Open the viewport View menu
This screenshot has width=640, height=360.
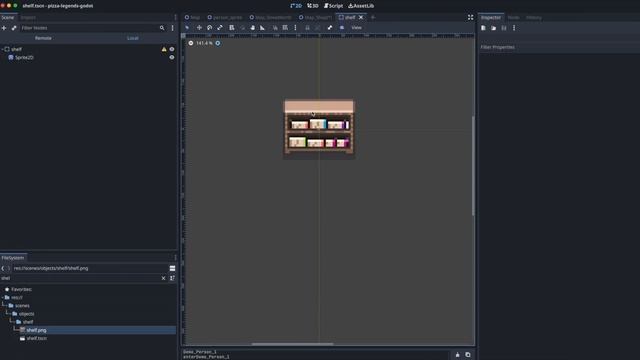[356, 28]
